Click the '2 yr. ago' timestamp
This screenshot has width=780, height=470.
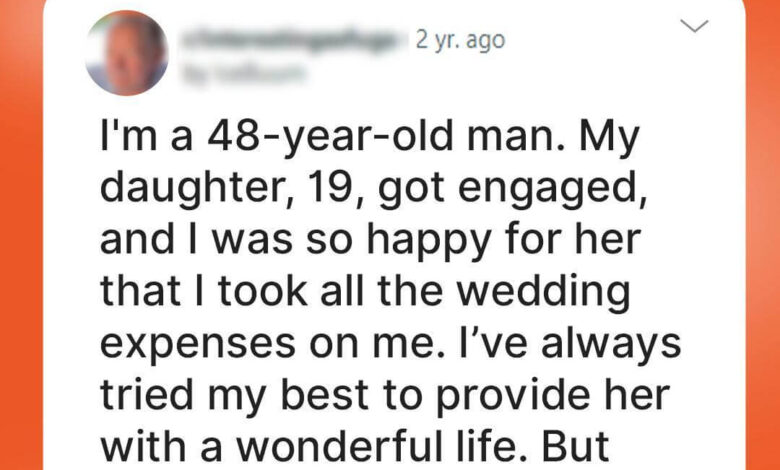460,40
